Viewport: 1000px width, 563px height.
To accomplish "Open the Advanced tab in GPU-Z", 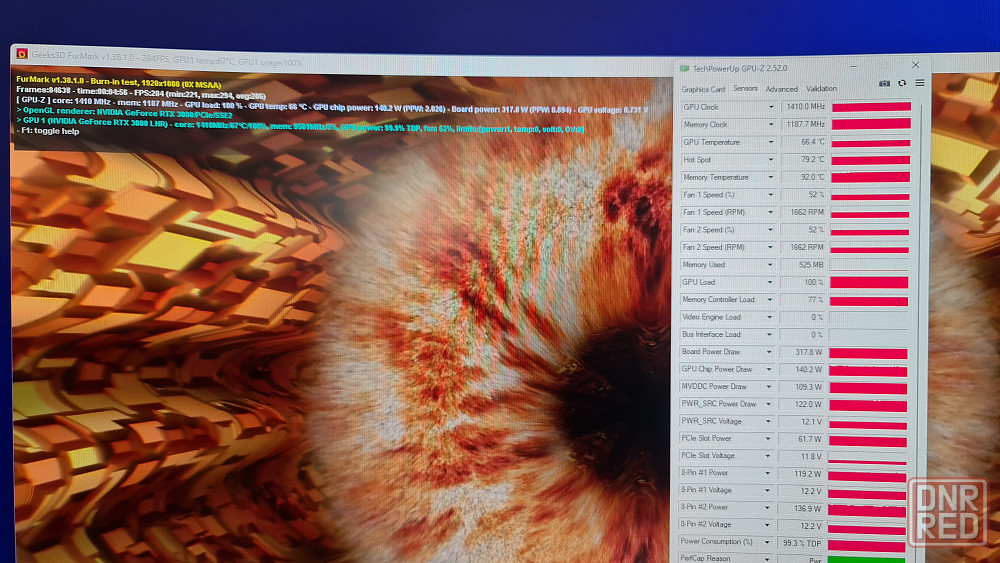I will pyautogui.click(x=781, y=89).
